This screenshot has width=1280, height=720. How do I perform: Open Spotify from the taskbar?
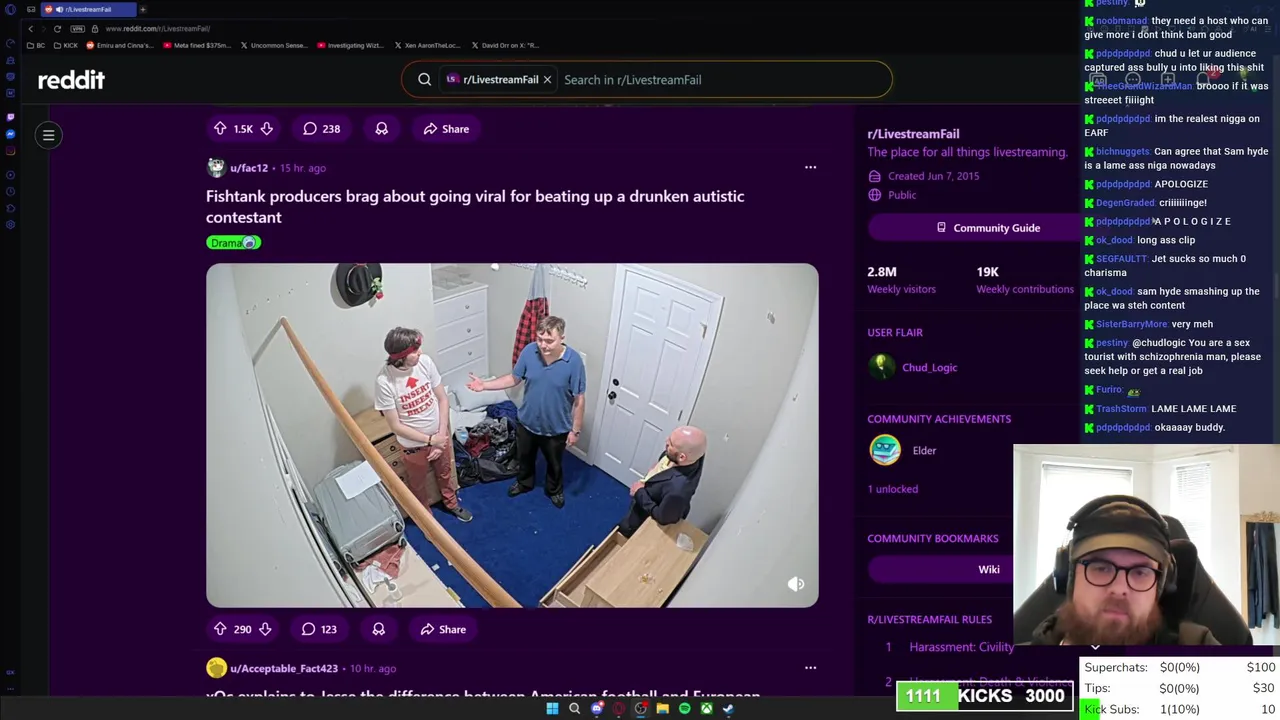685,709
